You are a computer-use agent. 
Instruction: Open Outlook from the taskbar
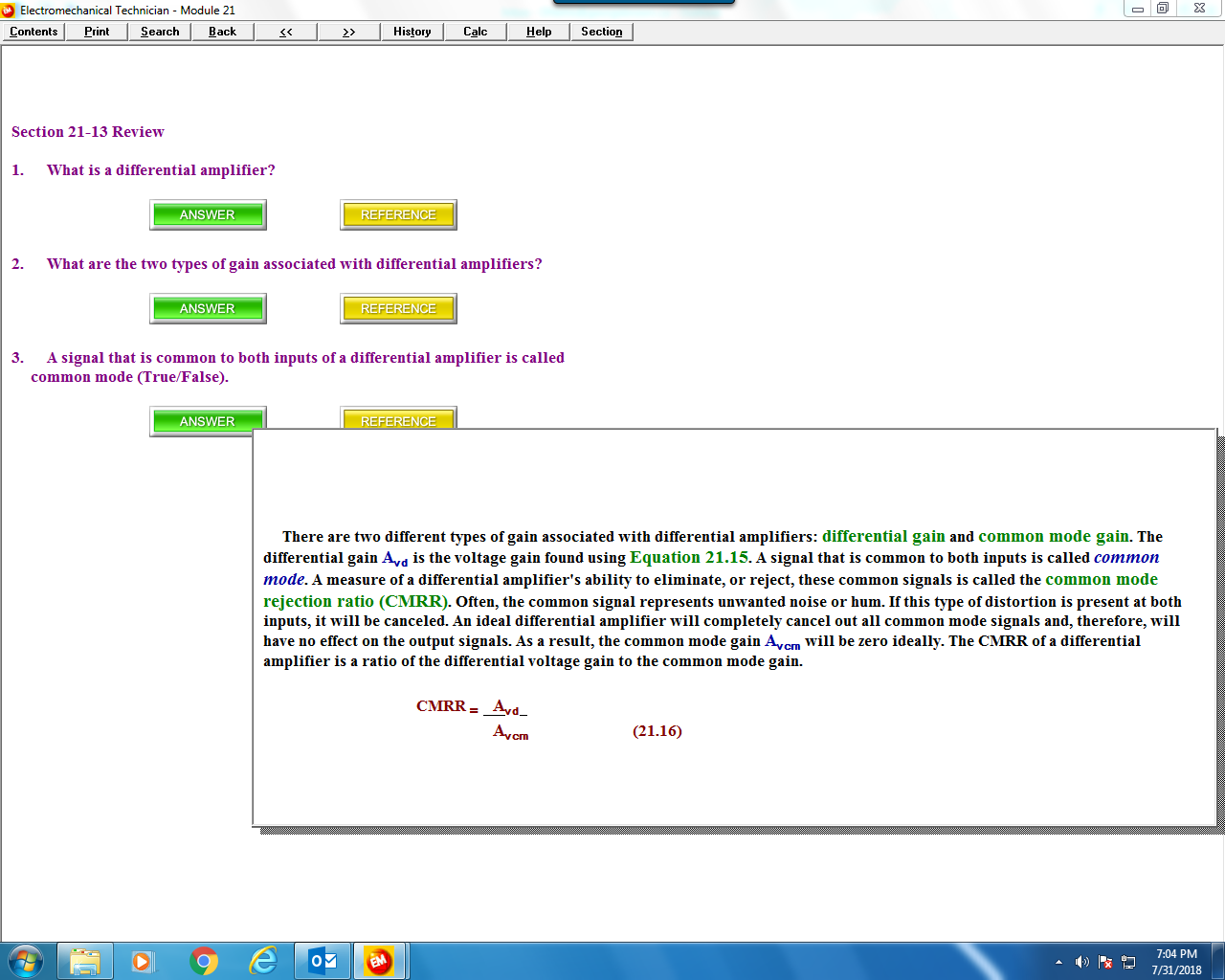(x=323, y=961)
